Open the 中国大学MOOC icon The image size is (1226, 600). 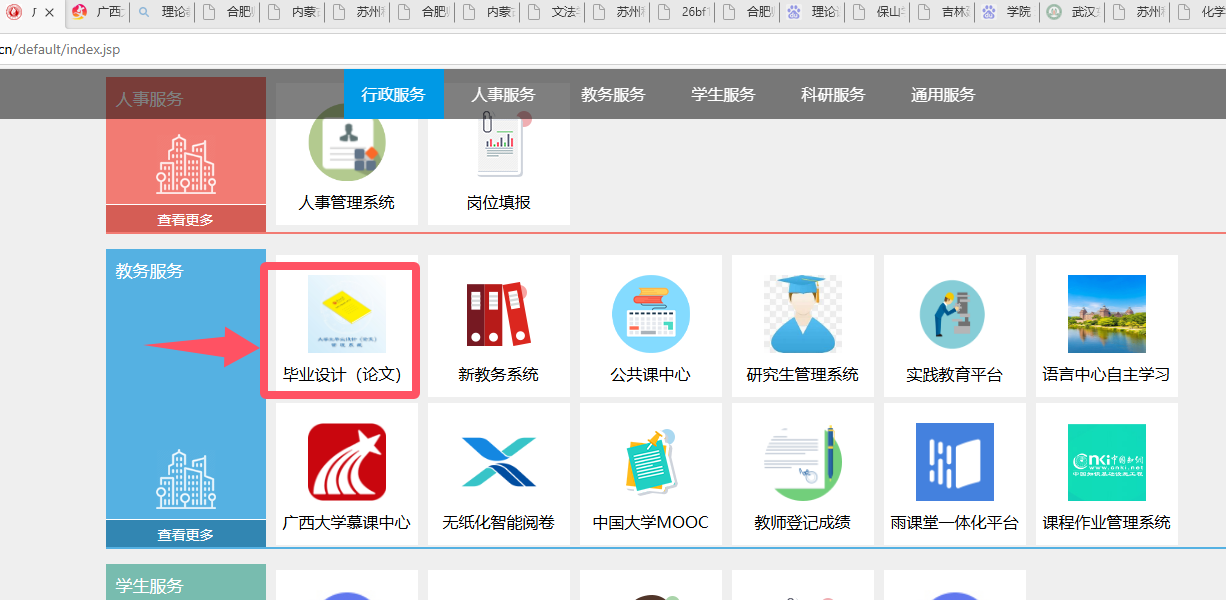(x=650, y=462)
